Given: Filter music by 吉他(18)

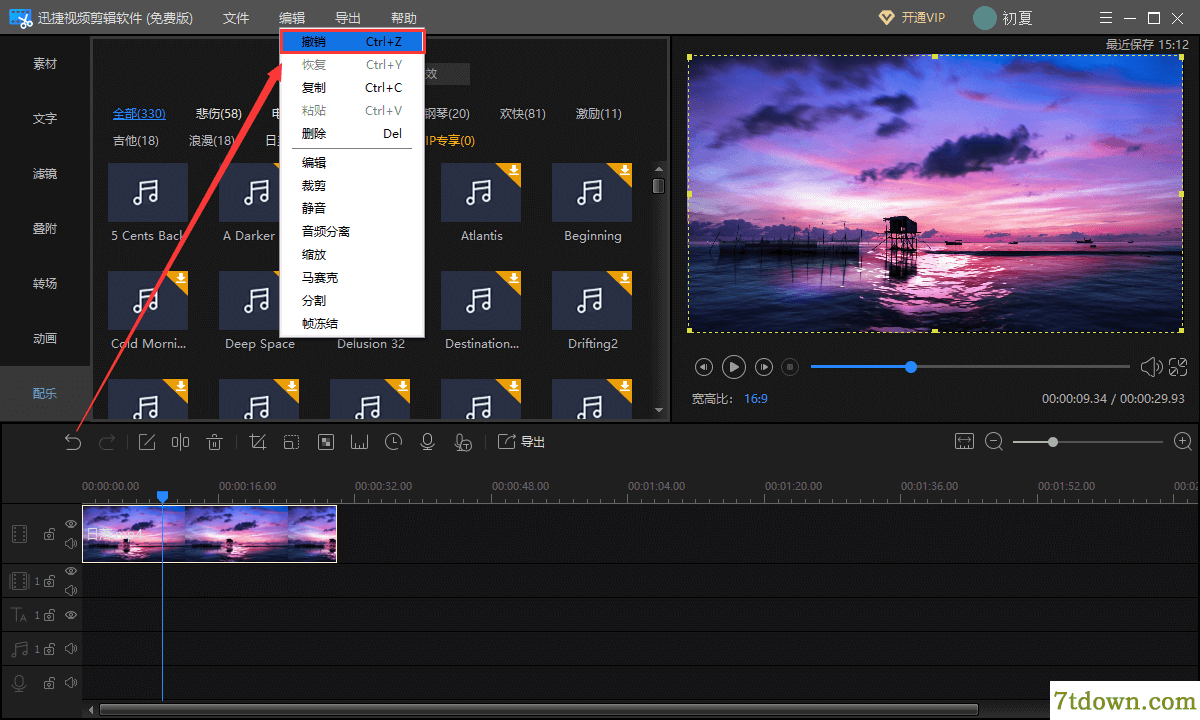Looking at the screenshot, I should 136,141.
